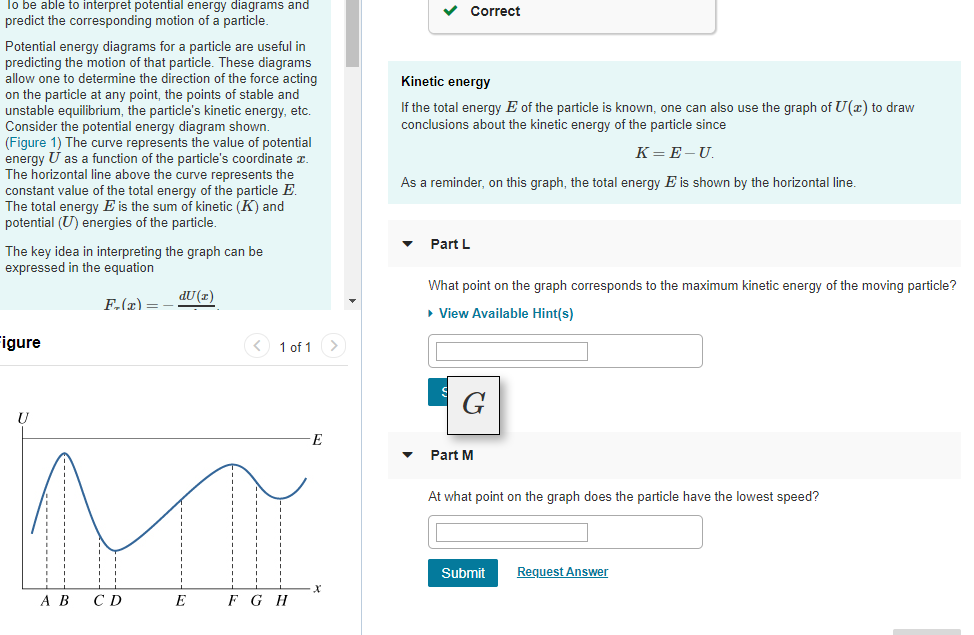Click the down-arrow at the intro panel scrollbar

[x=352, y=299]
